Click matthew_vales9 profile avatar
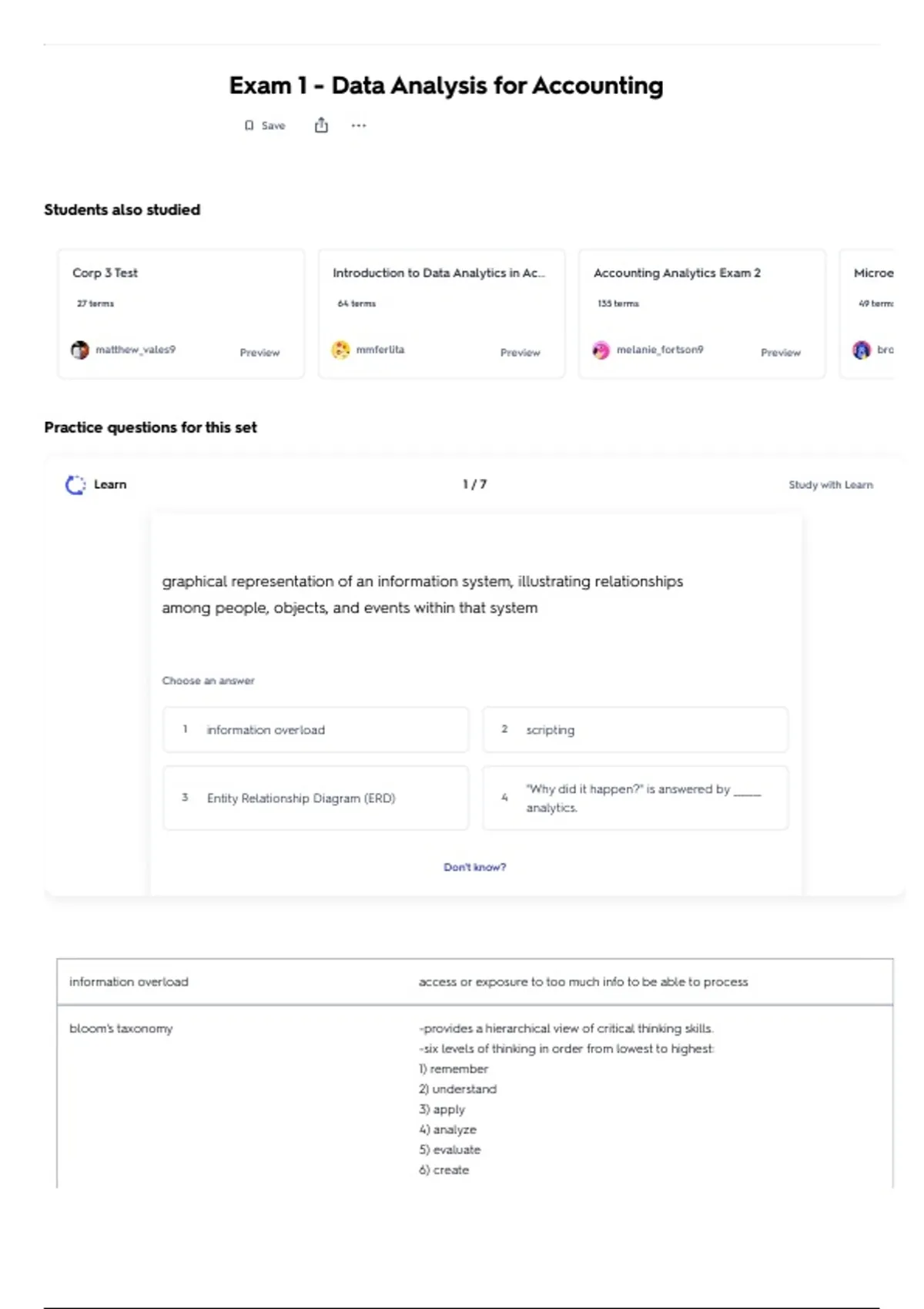 [80, 350]
